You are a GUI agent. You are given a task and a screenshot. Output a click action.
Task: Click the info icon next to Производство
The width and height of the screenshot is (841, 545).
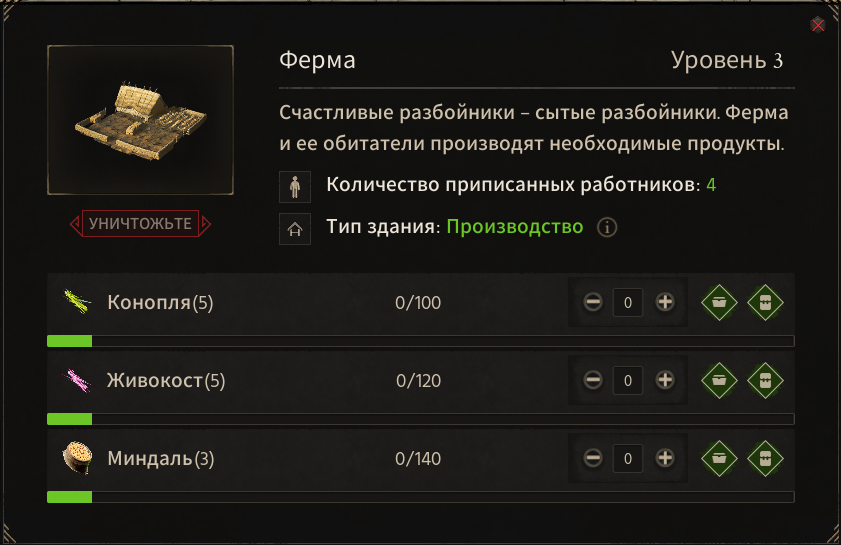pos(607,227)
